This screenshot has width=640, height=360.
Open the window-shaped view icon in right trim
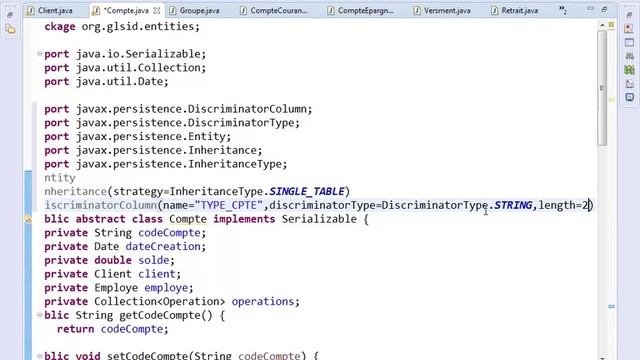[629, 42]
